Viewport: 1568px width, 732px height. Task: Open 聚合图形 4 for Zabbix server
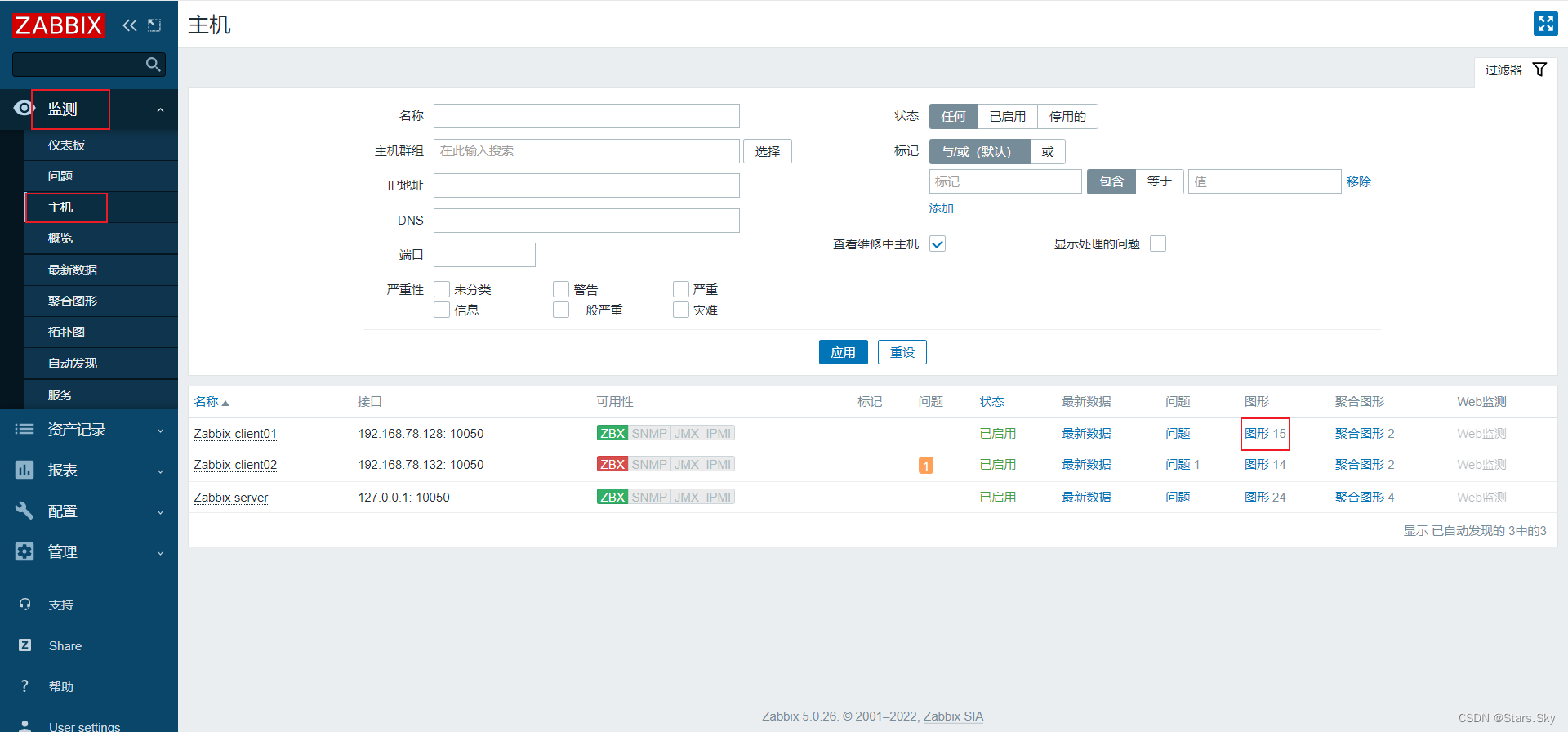pos(1365,497)
